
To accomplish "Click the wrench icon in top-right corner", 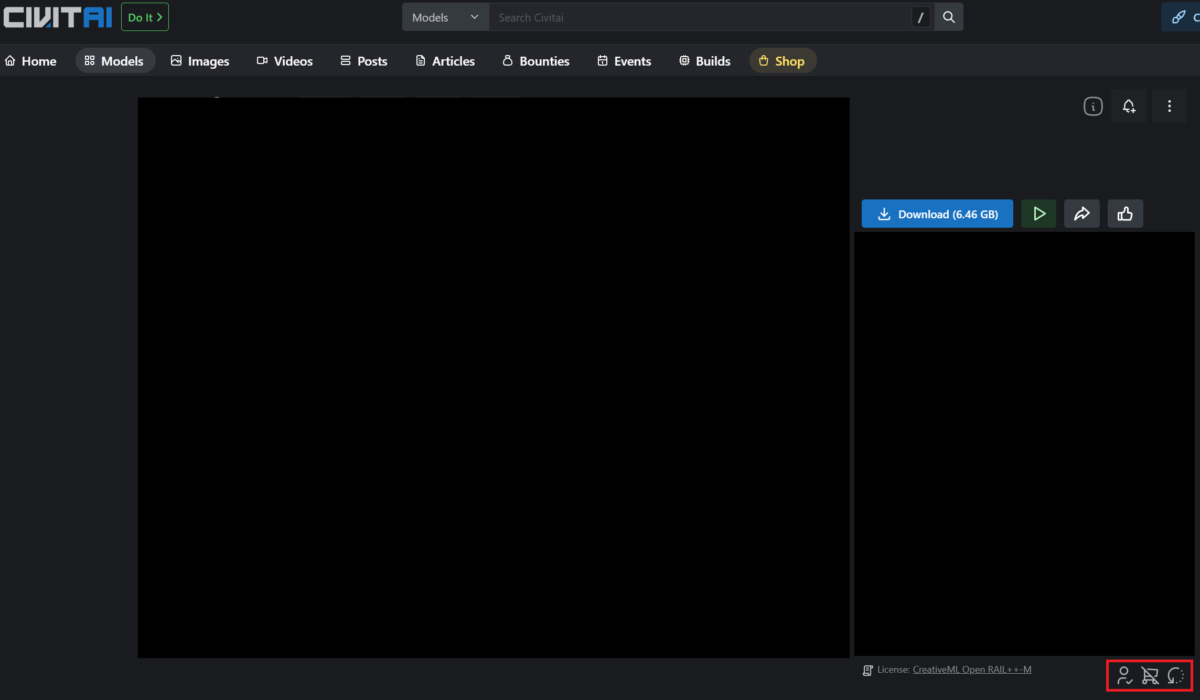I will [x=1180, y=16].
